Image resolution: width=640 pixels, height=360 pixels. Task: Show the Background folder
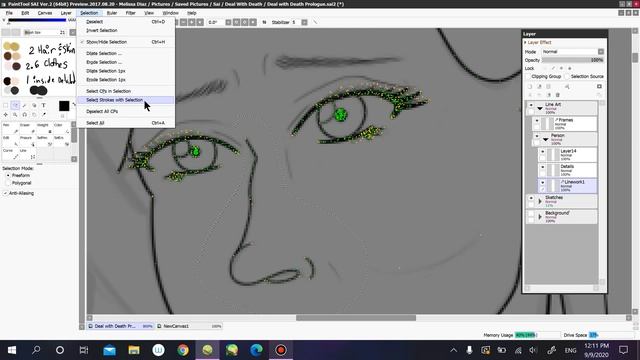pyautogui.click(x=531, y=213)
